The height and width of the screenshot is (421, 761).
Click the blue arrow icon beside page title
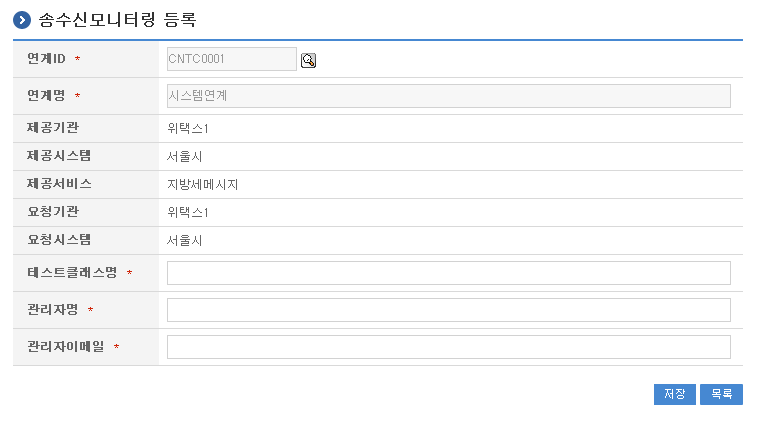(22, 20)
